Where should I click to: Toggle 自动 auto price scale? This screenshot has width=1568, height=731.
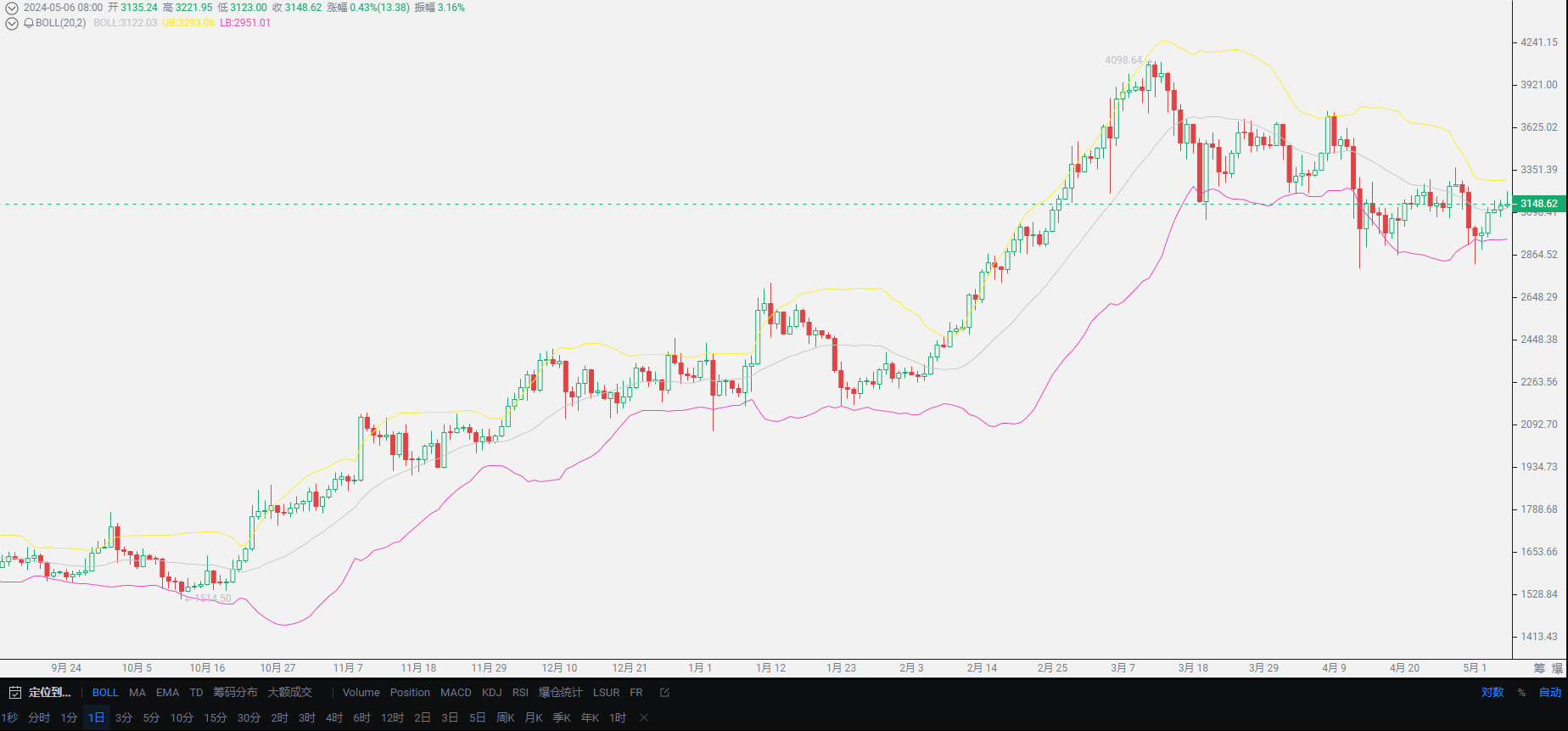[x=1550, y=693]
